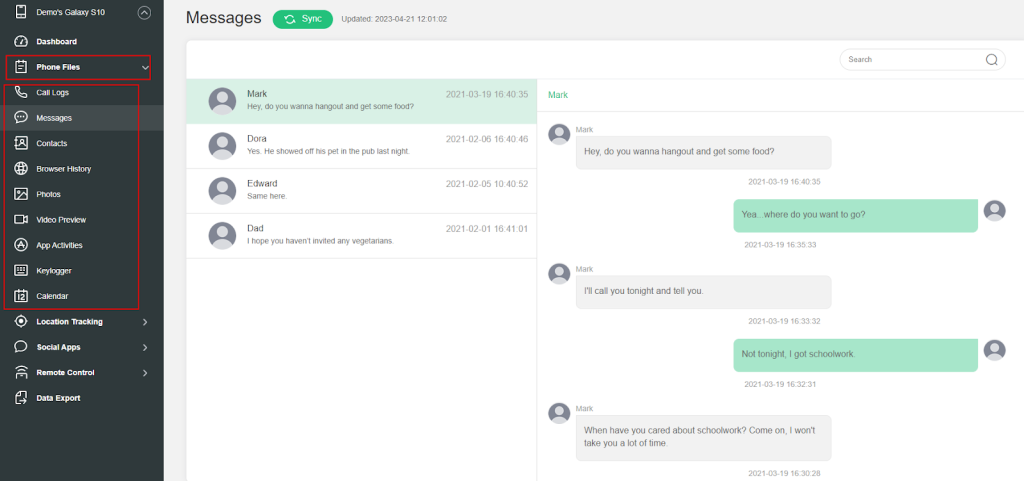Click the Call Logs phone icon
This screenshot has width=1024, height=481.
(x=21, y=92)
